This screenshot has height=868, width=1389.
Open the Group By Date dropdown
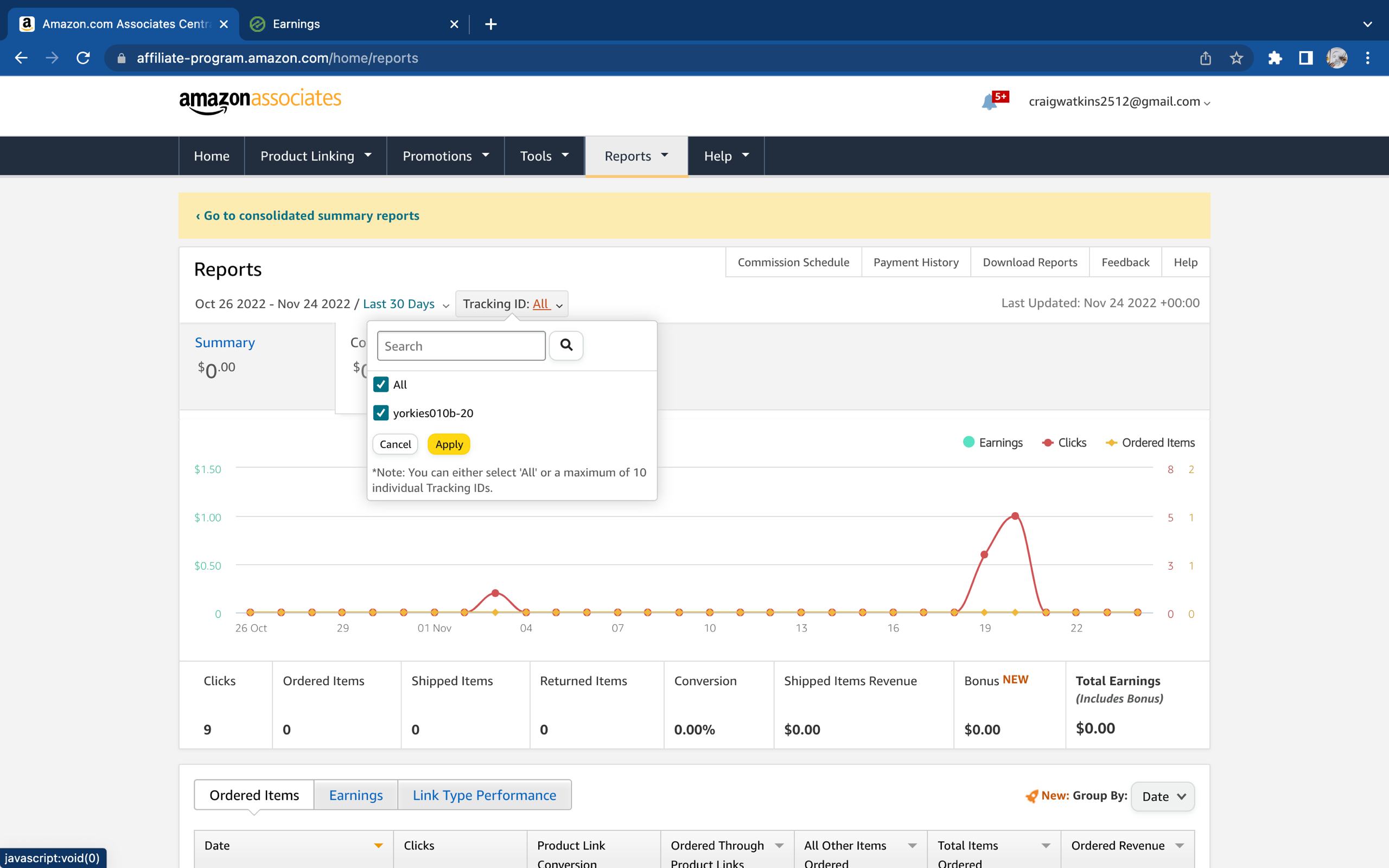1162,796
